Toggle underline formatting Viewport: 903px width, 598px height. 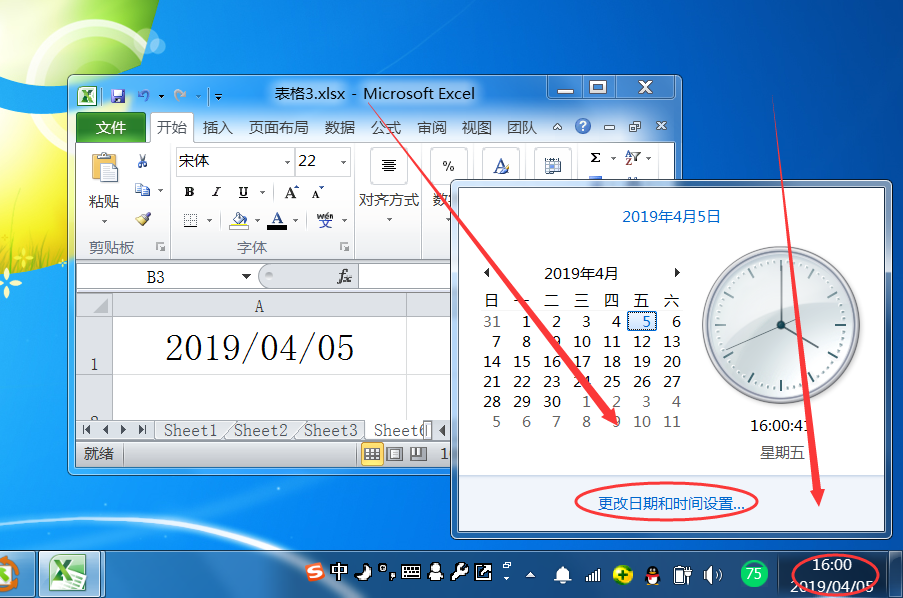[243, 192]
